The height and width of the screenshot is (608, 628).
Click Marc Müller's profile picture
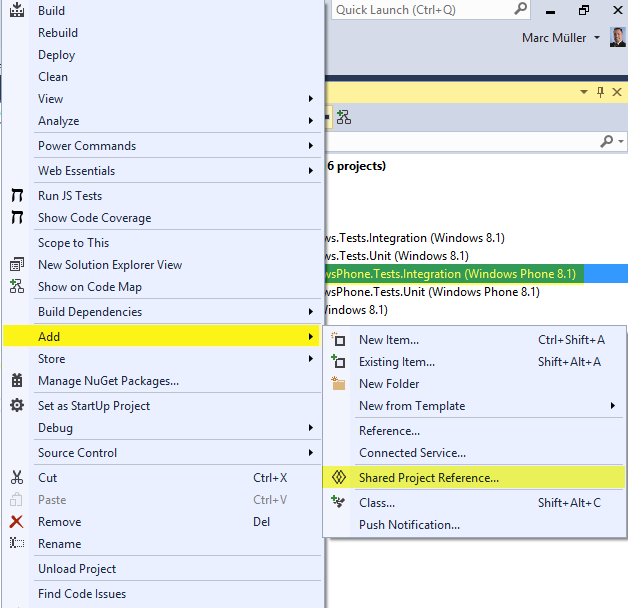coord(618,37)
